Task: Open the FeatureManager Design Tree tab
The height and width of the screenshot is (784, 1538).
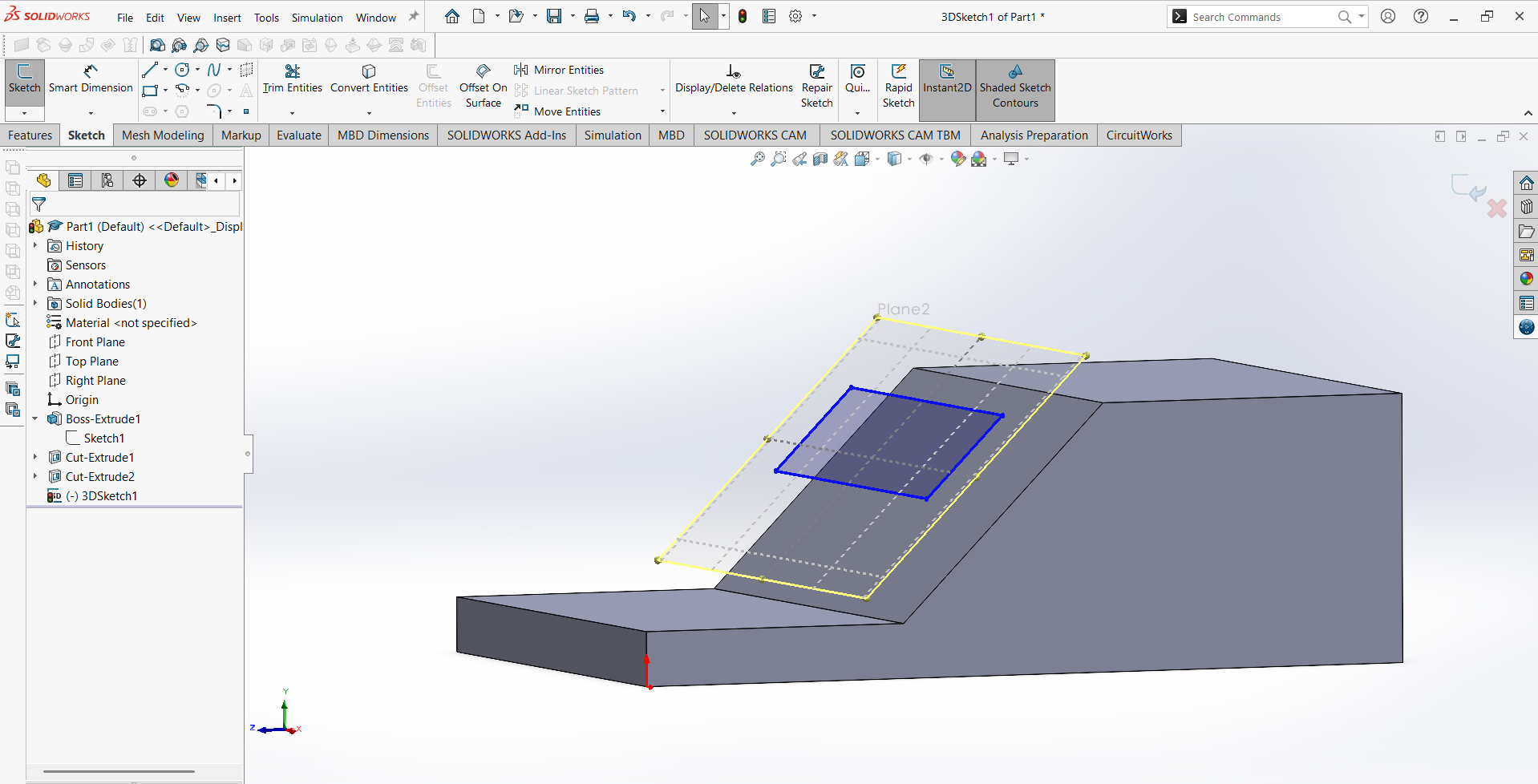Action: click(x=43, y=180)
